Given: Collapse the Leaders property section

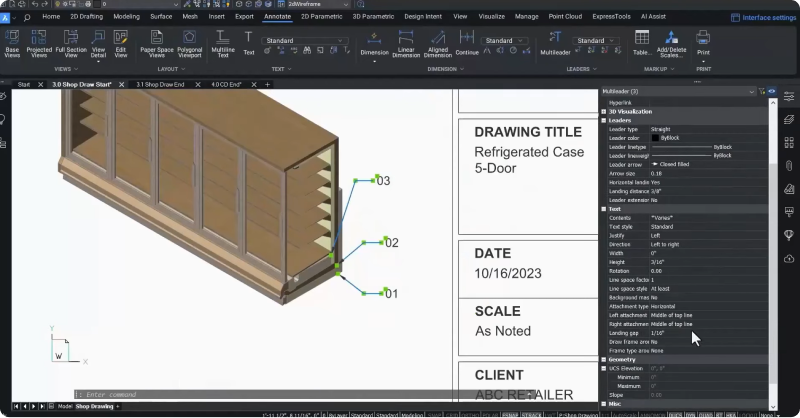Looking at the screenshot, I should tap(604, 120).
